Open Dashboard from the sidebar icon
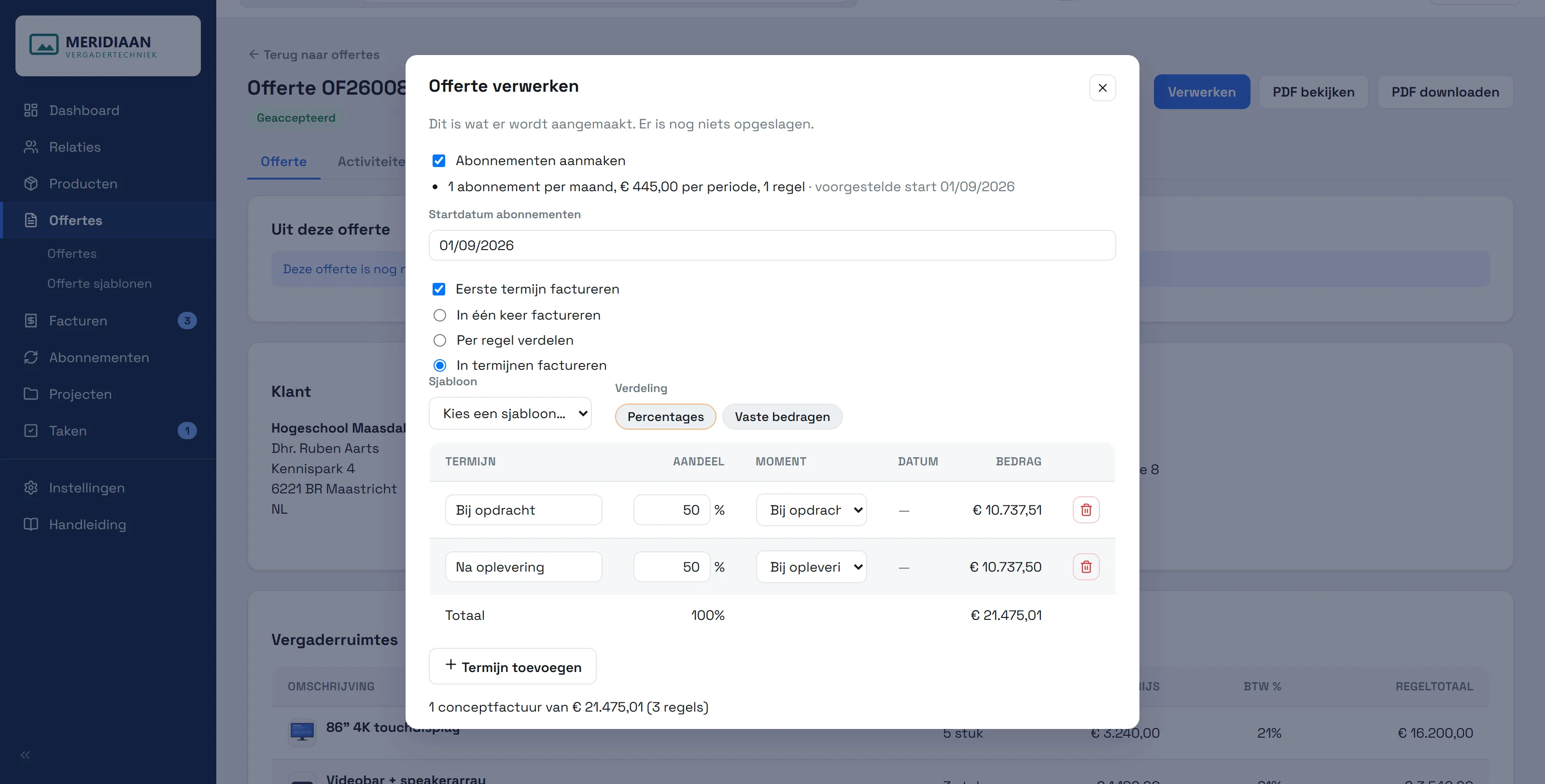The image size is (1545, 784). coord(30,111)
